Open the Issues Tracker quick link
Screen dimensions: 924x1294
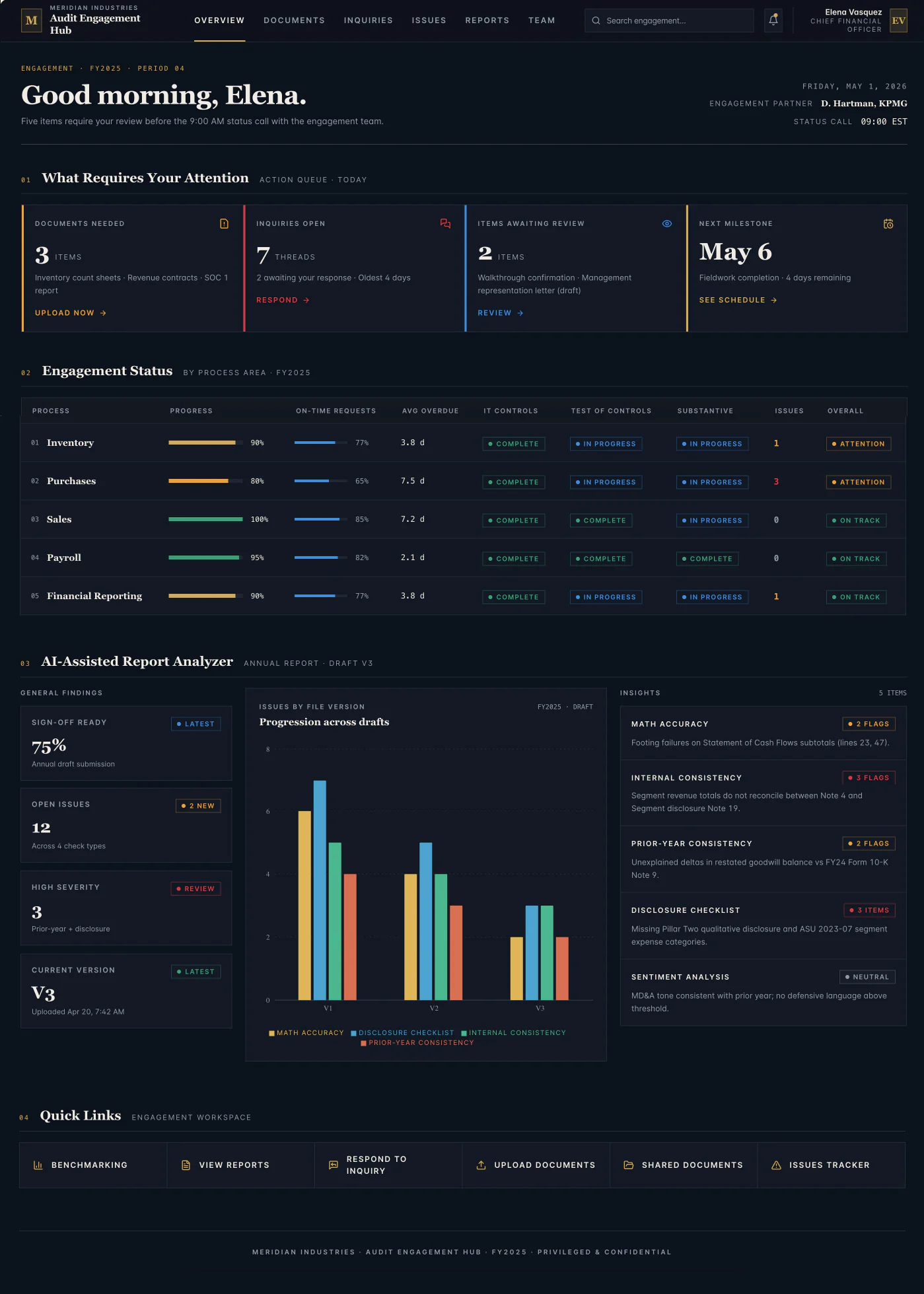pyautogui.click(x=831, y=1165)
